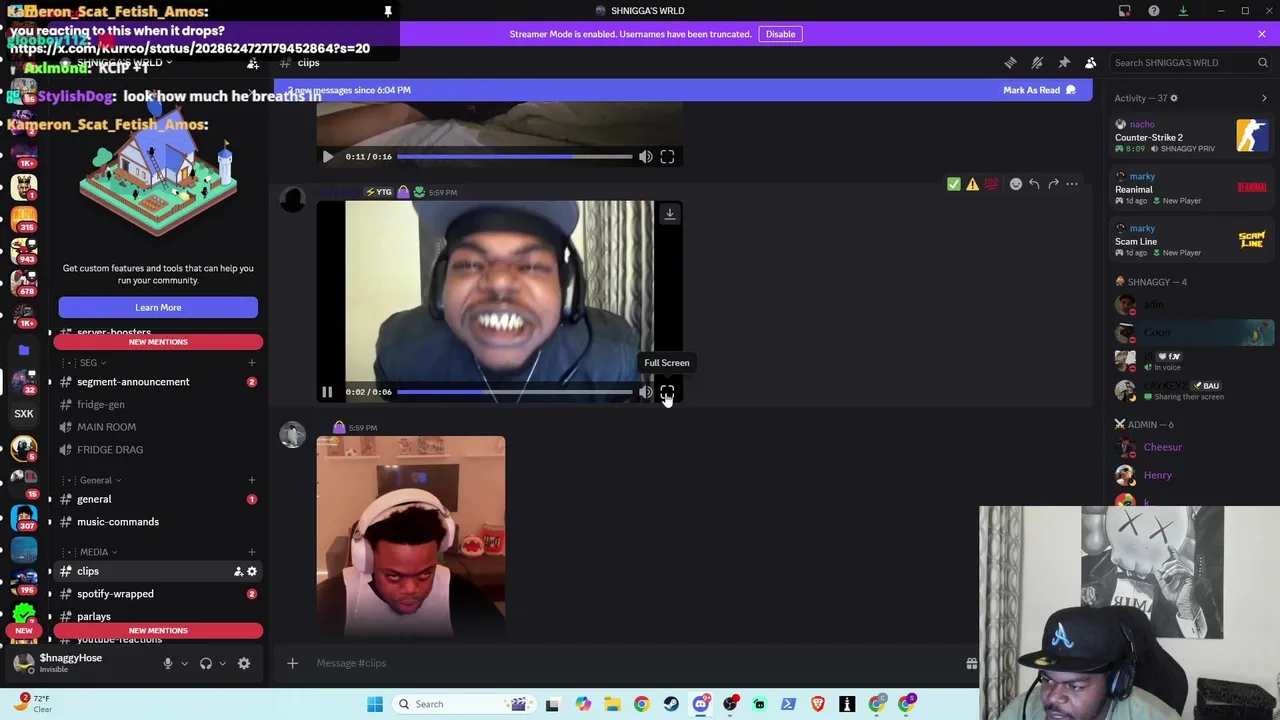Image resolution: width=1280 pixels, height=720 pixels.
Task: Mute the microphone
Action: click(168, 664)
